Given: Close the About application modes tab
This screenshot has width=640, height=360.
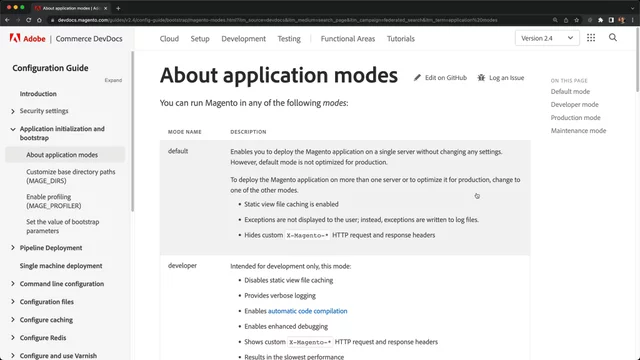Looking at the screenshot, I should pos(106,8).
